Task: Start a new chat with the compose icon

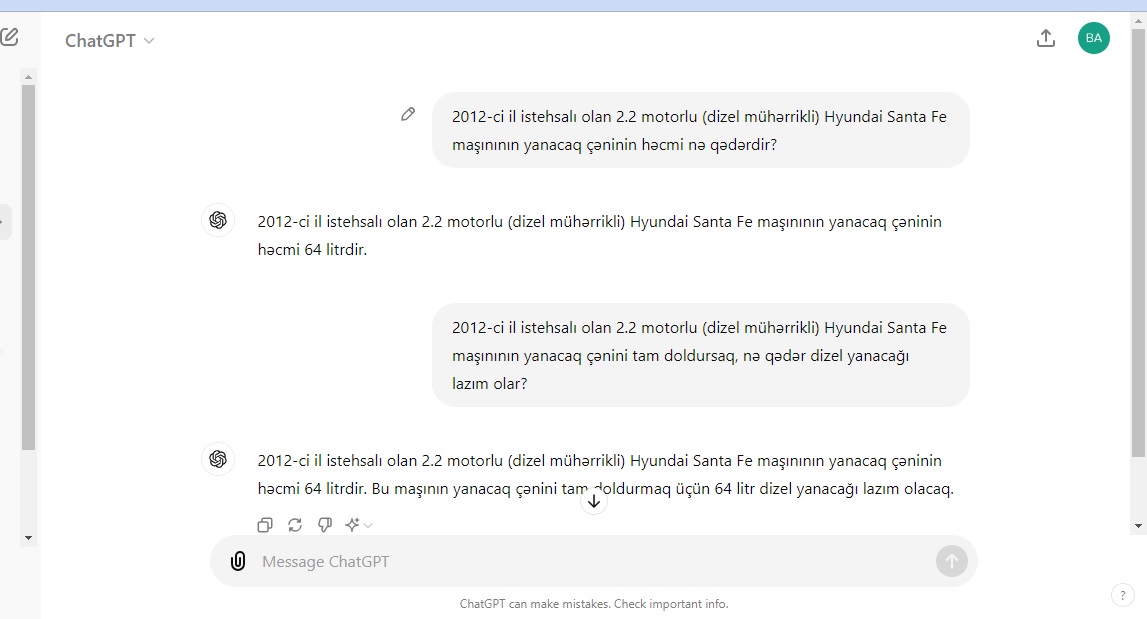Action: [9, 37]
